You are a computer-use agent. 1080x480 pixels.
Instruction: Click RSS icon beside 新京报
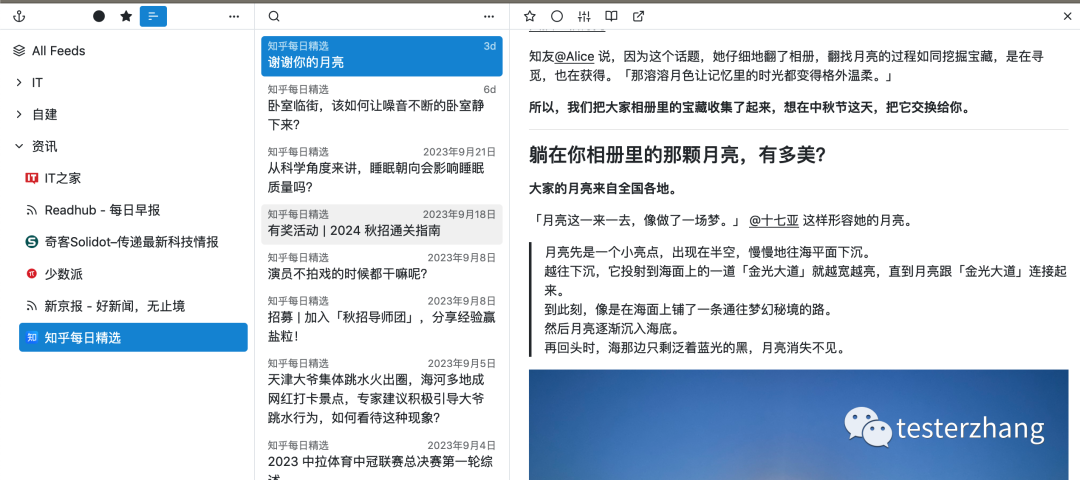tap(32, 306)
